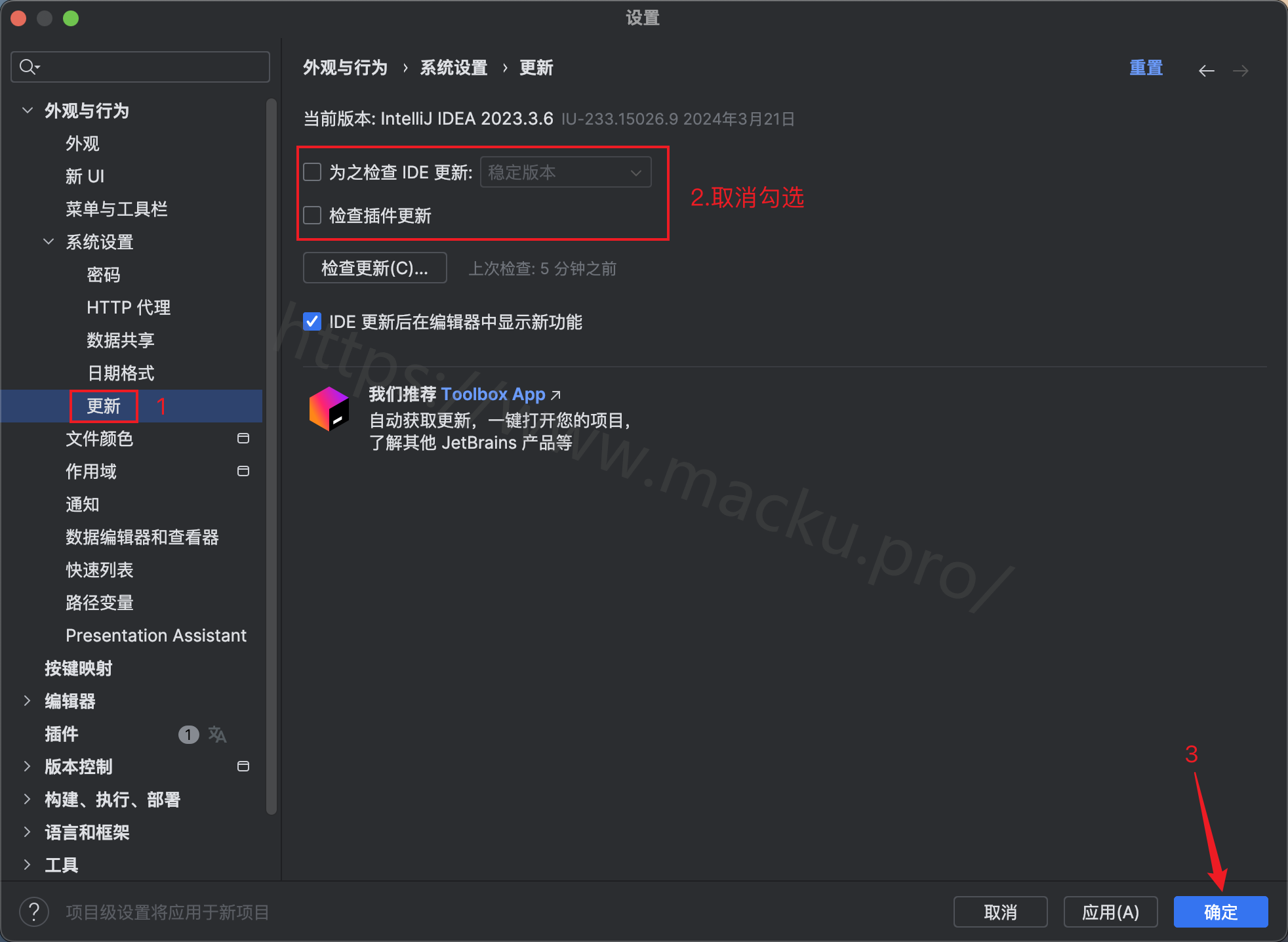The height and width of the screenshot is (942, 1288).
Task: Expand the 工具 section
Action: coord(28,865)
